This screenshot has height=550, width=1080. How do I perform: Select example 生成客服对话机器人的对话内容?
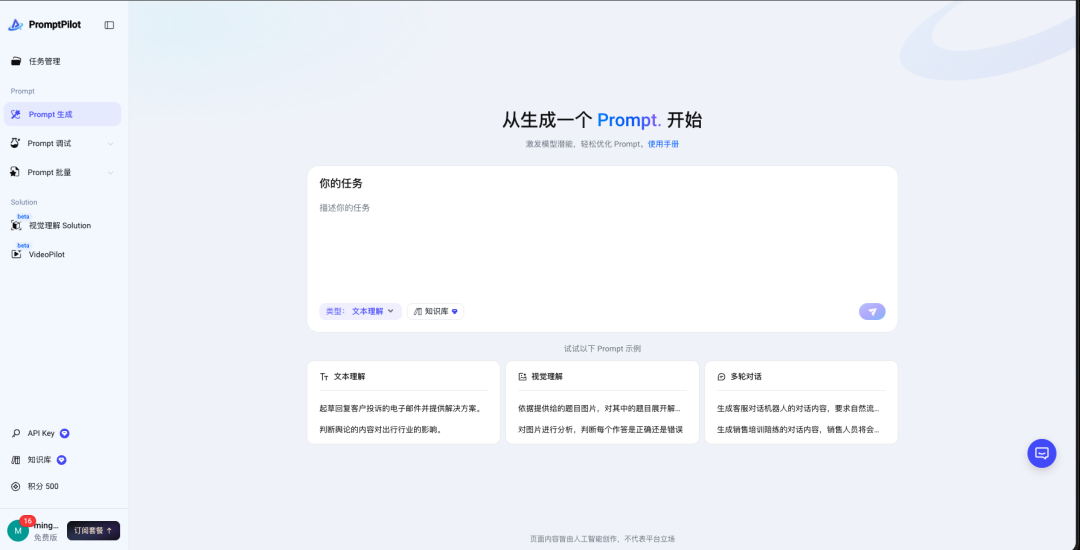(798, 408)
